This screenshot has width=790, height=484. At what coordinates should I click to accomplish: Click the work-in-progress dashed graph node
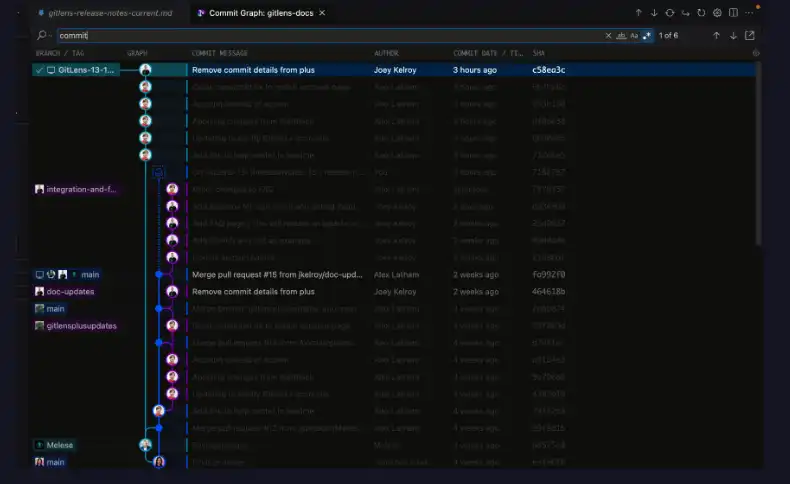point(158,172)
